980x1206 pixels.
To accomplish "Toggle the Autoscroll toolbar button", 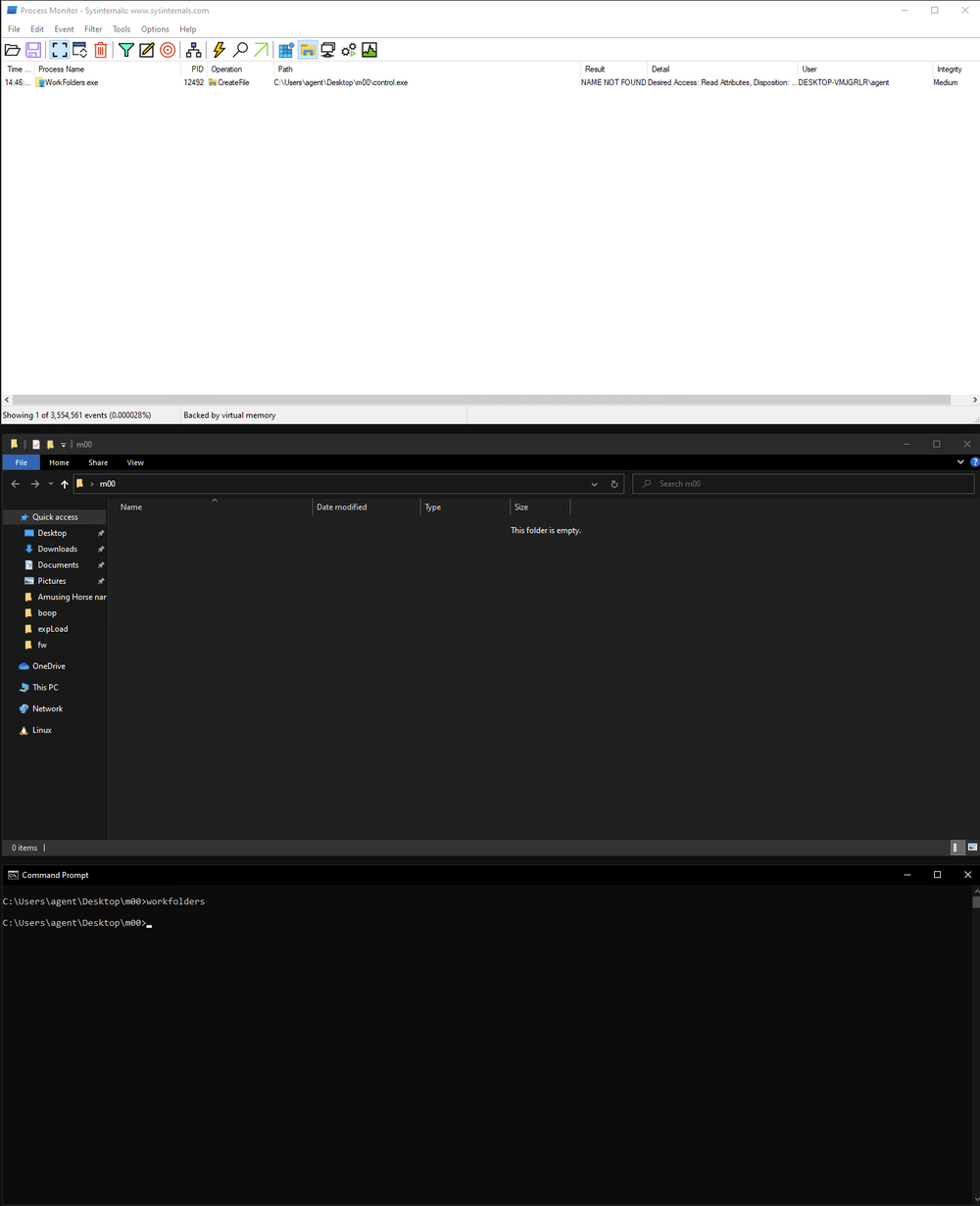I will [80, 50].
